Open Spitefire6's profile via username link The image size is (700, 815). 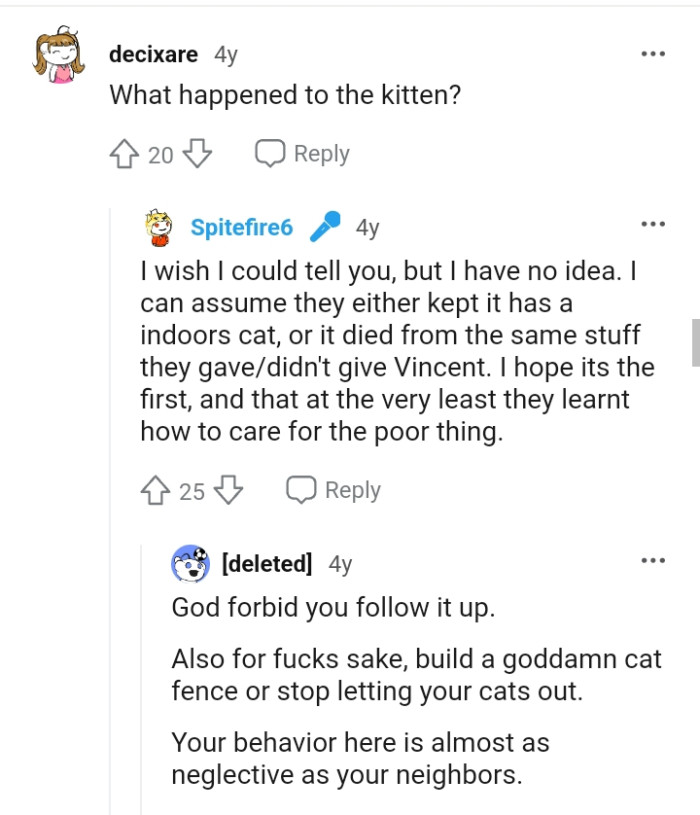pos(244,226)
